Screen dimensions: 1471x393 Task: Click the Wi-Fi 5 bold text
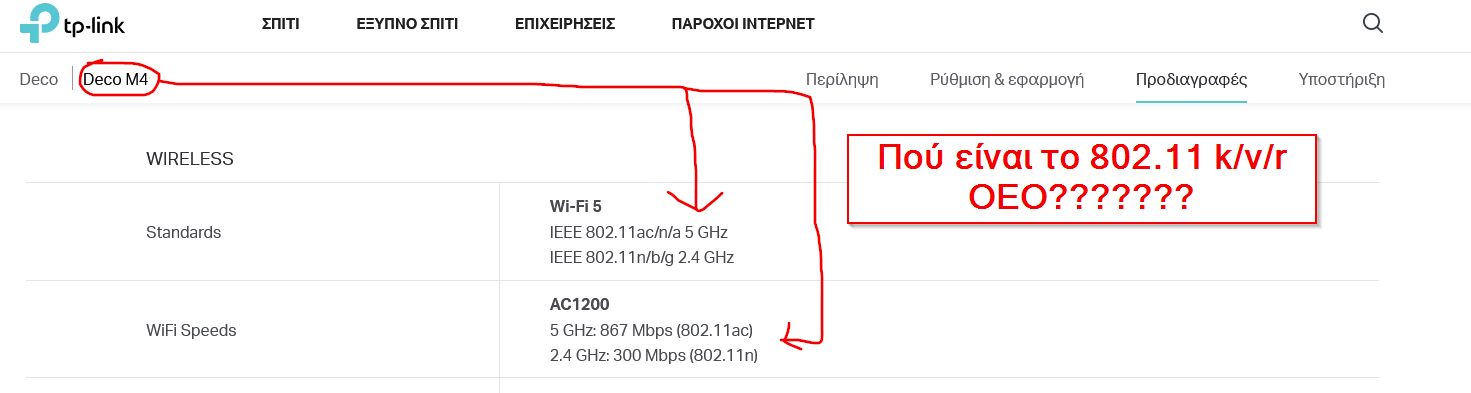[576, 207]
